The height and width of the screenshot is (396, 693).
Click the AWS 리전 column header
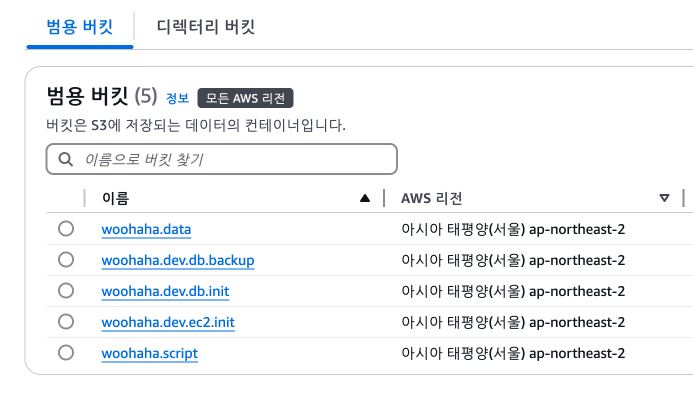431,198
